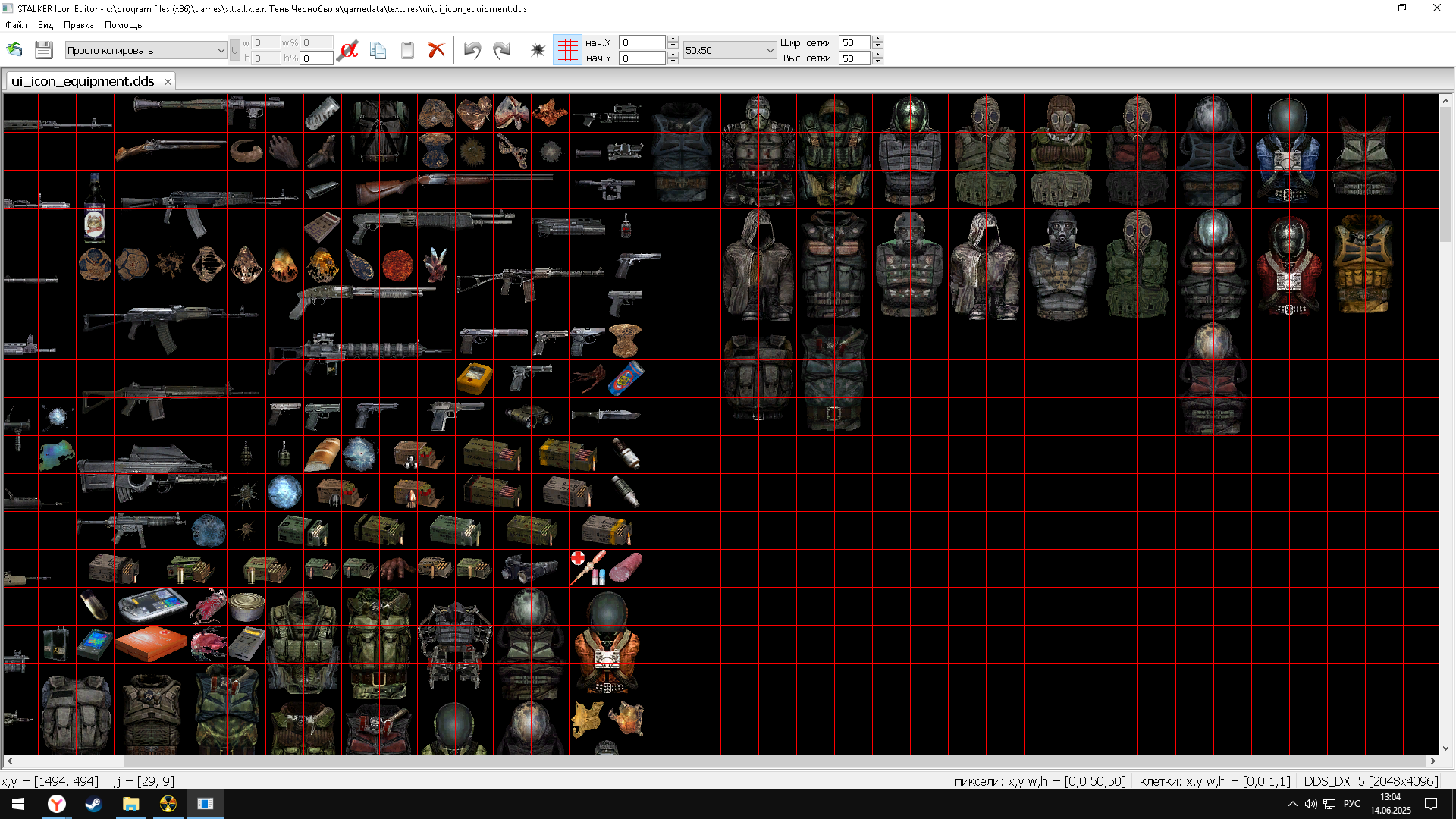Open the 'Просто копировать' dropdown

(146, 50)
